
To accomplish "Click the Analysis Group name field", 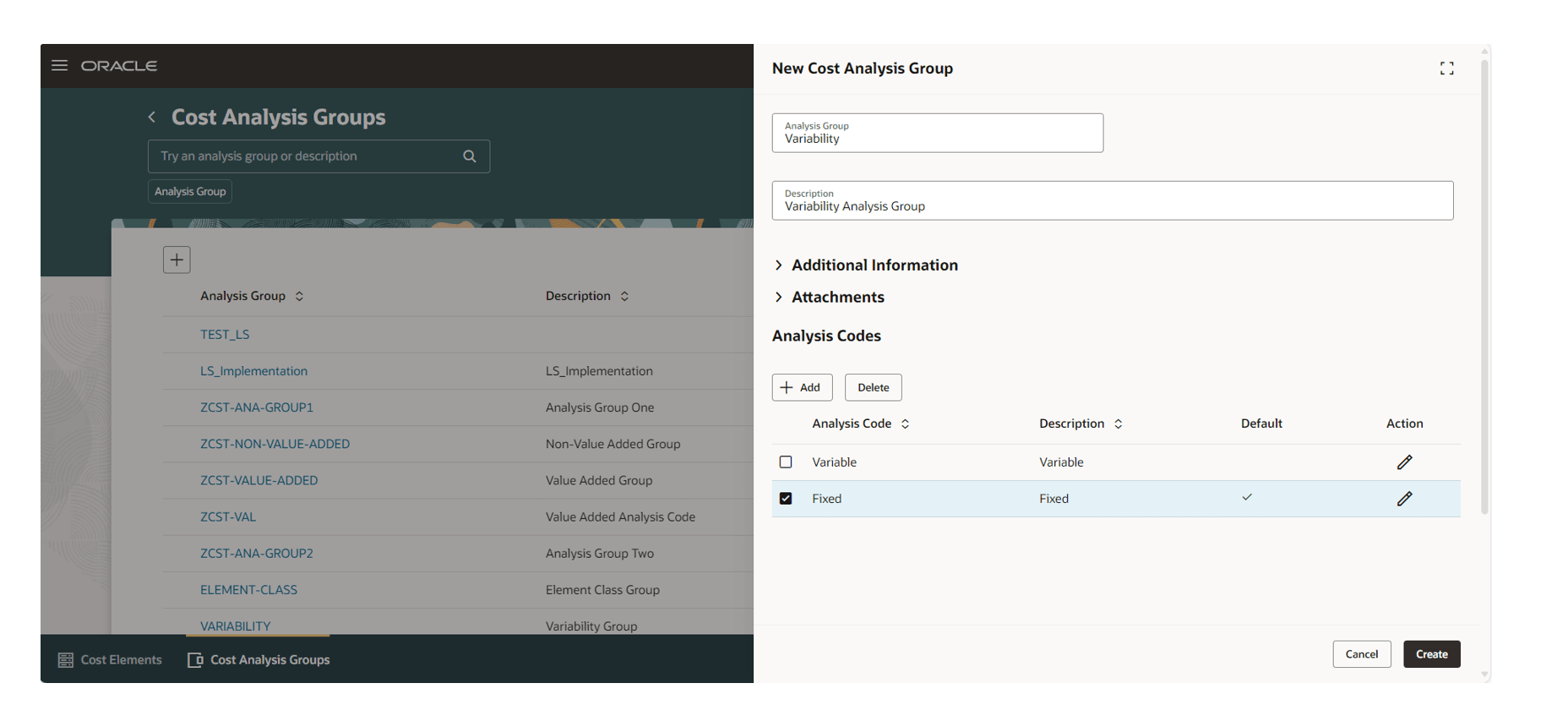I will [x=937, y=133].
